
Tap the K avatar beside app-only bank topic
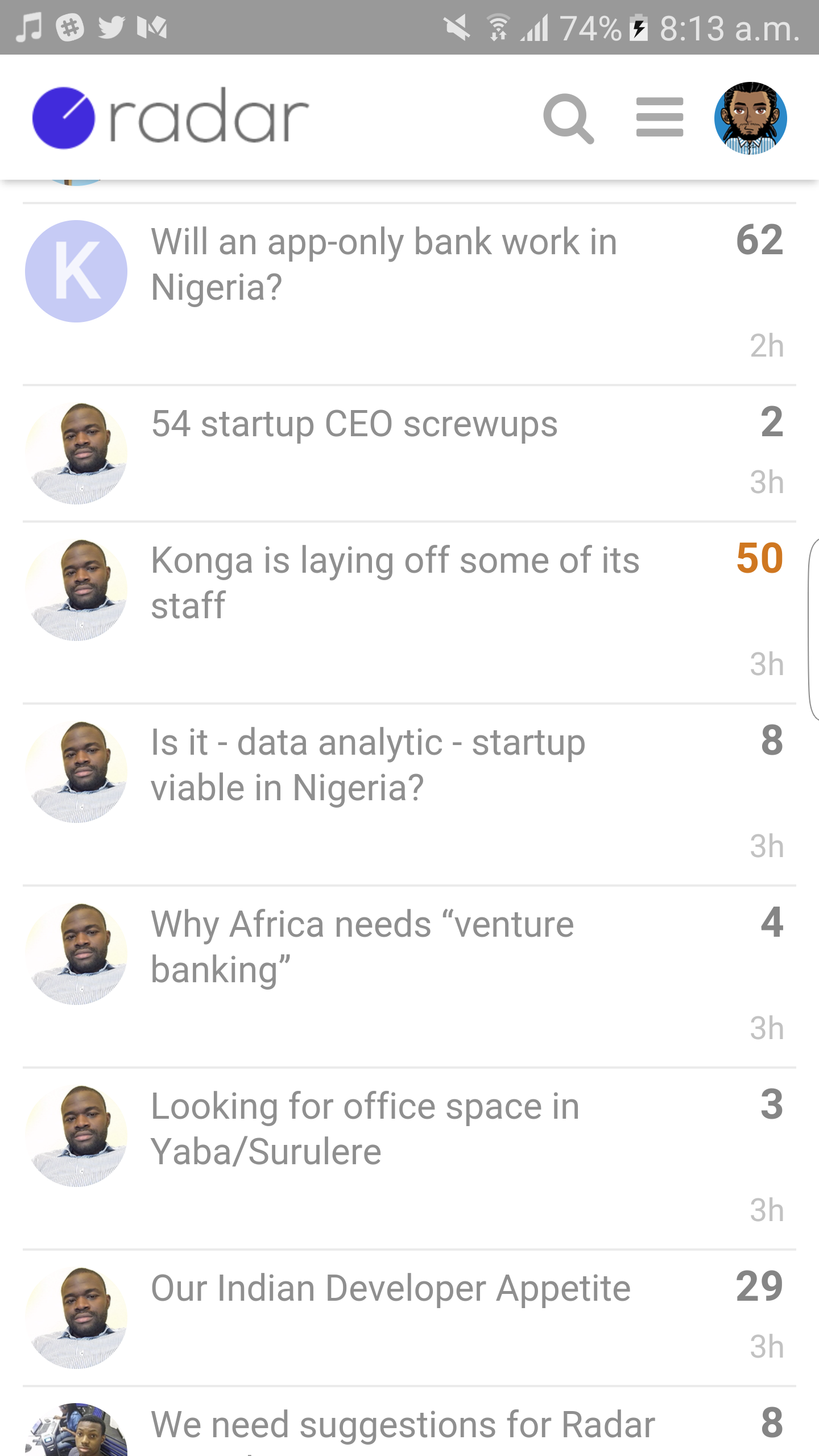(76, 271)
